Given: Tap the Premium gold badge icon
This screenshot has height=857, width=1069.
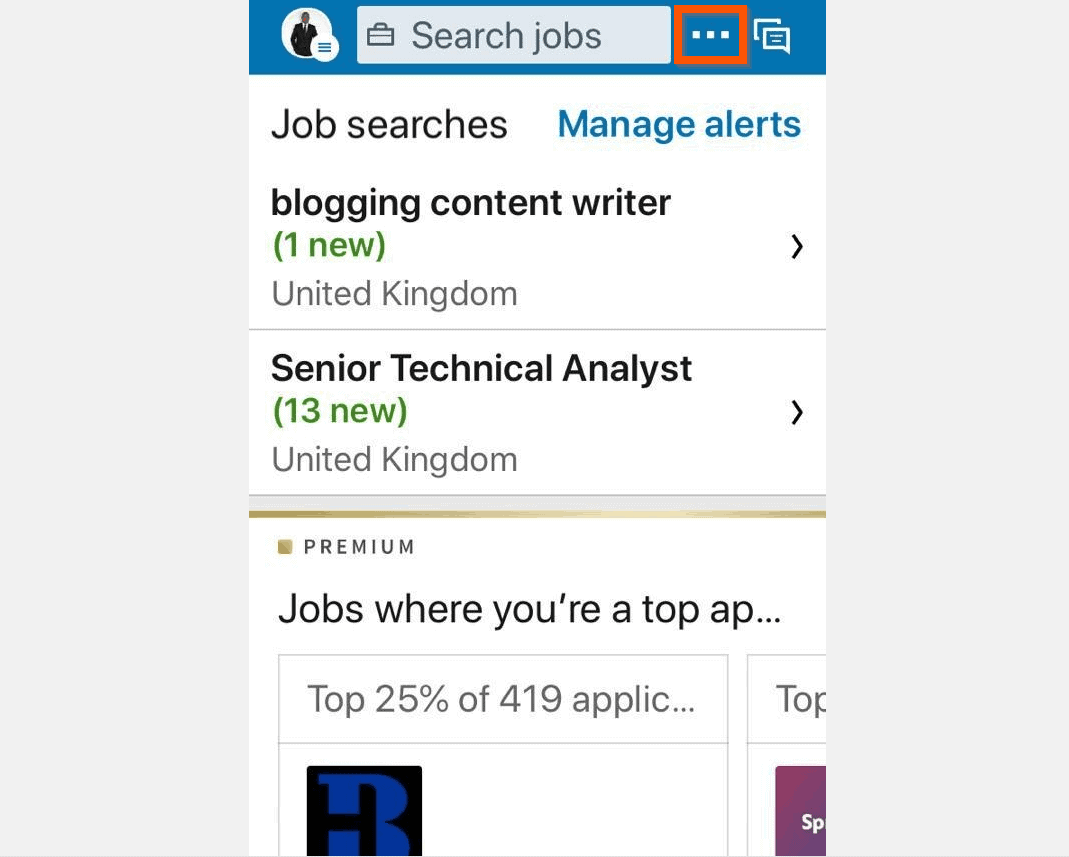Looking at the screenshot, I should 286,546.
